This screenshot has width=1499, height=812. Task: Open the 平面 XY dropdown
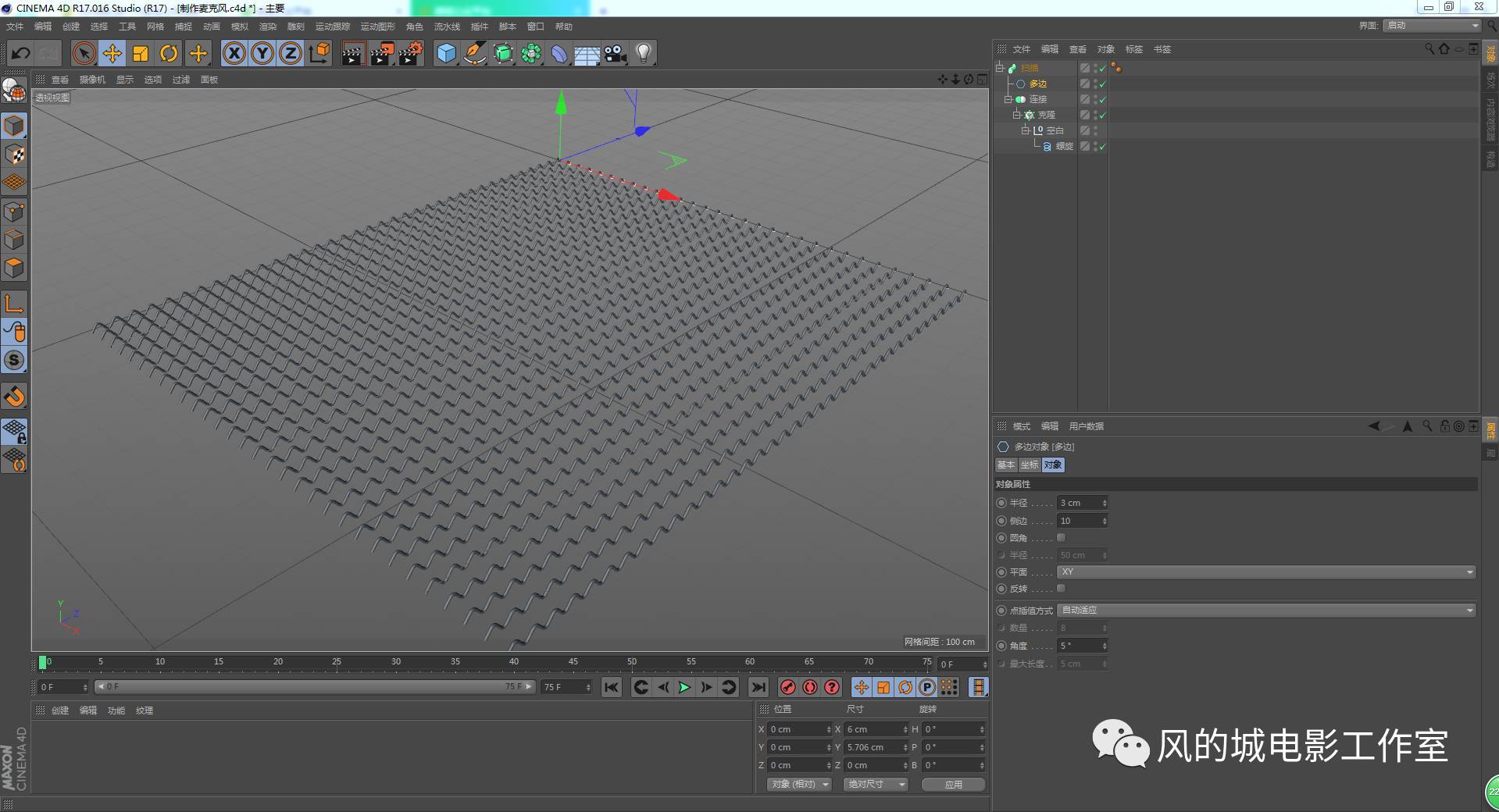(1265, 572)
